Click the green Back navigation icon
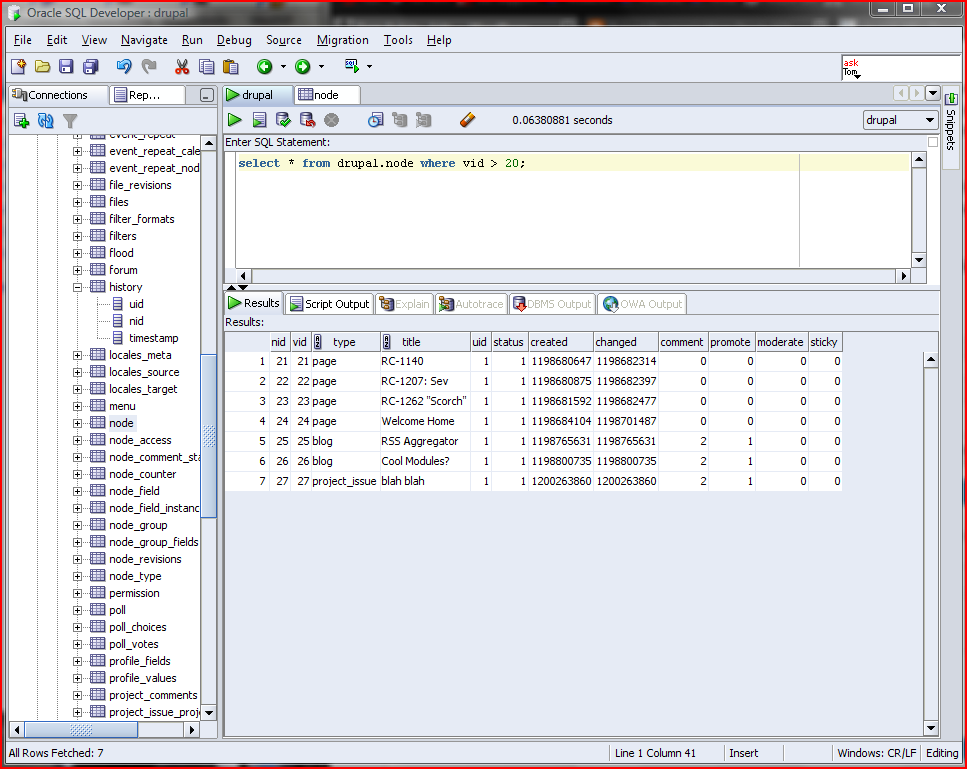Viewport: 967px width, 769px height. coord(265,67)
